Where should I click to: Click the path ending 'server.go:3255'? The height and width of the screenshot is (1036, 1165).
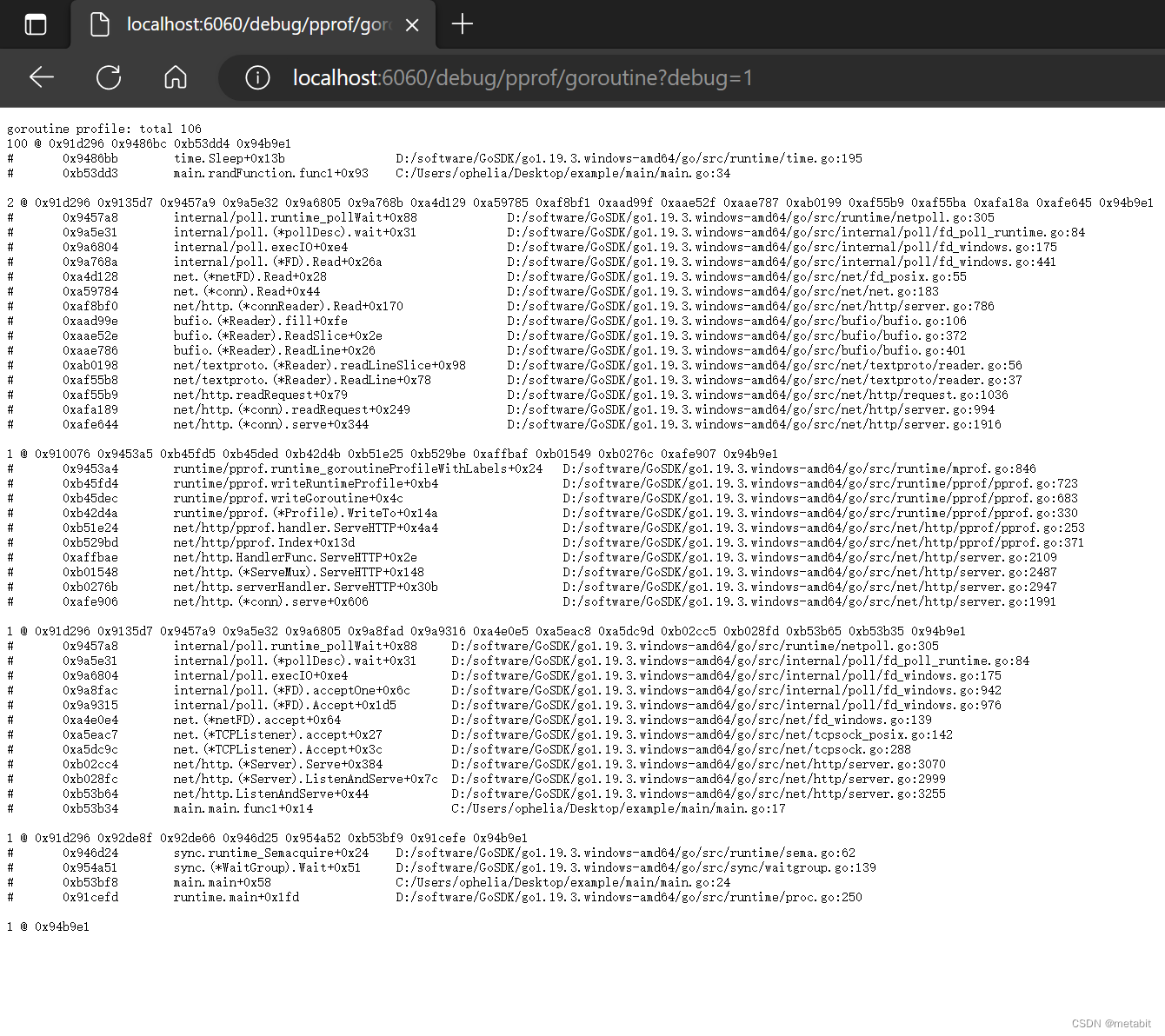point(698,794)
